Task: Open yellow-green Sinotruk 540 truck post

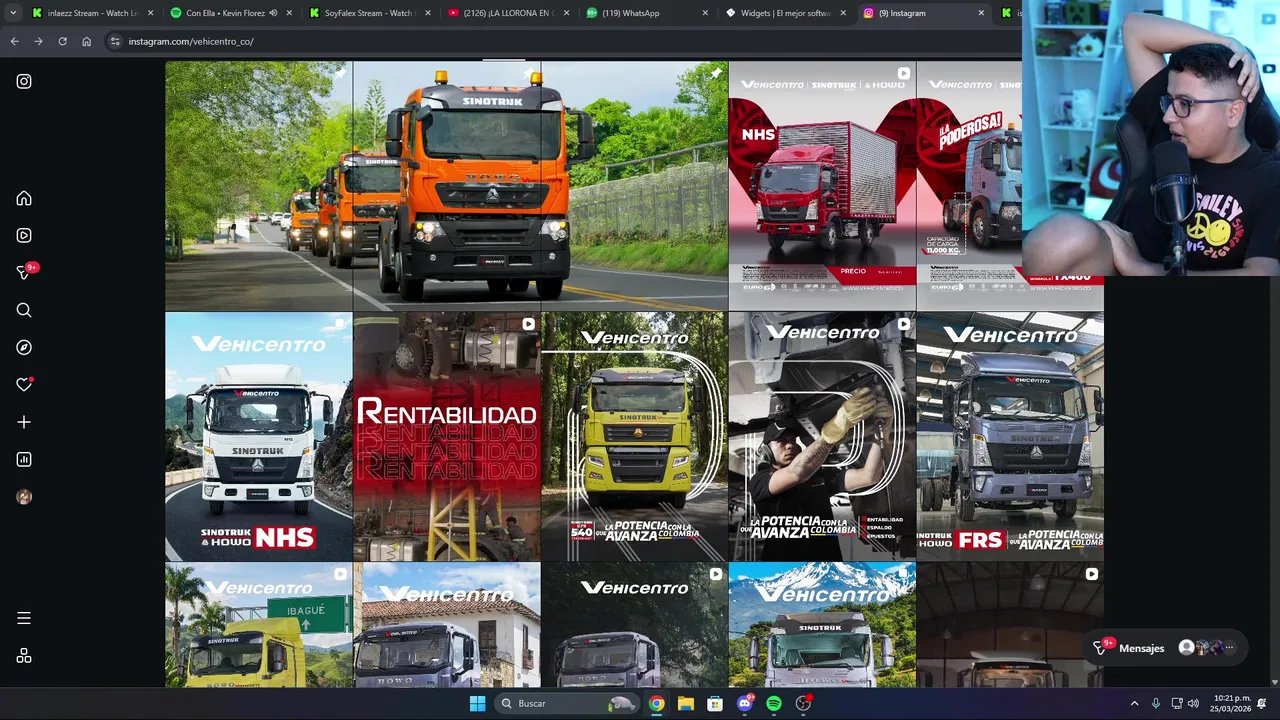Action: coord(634,436)
